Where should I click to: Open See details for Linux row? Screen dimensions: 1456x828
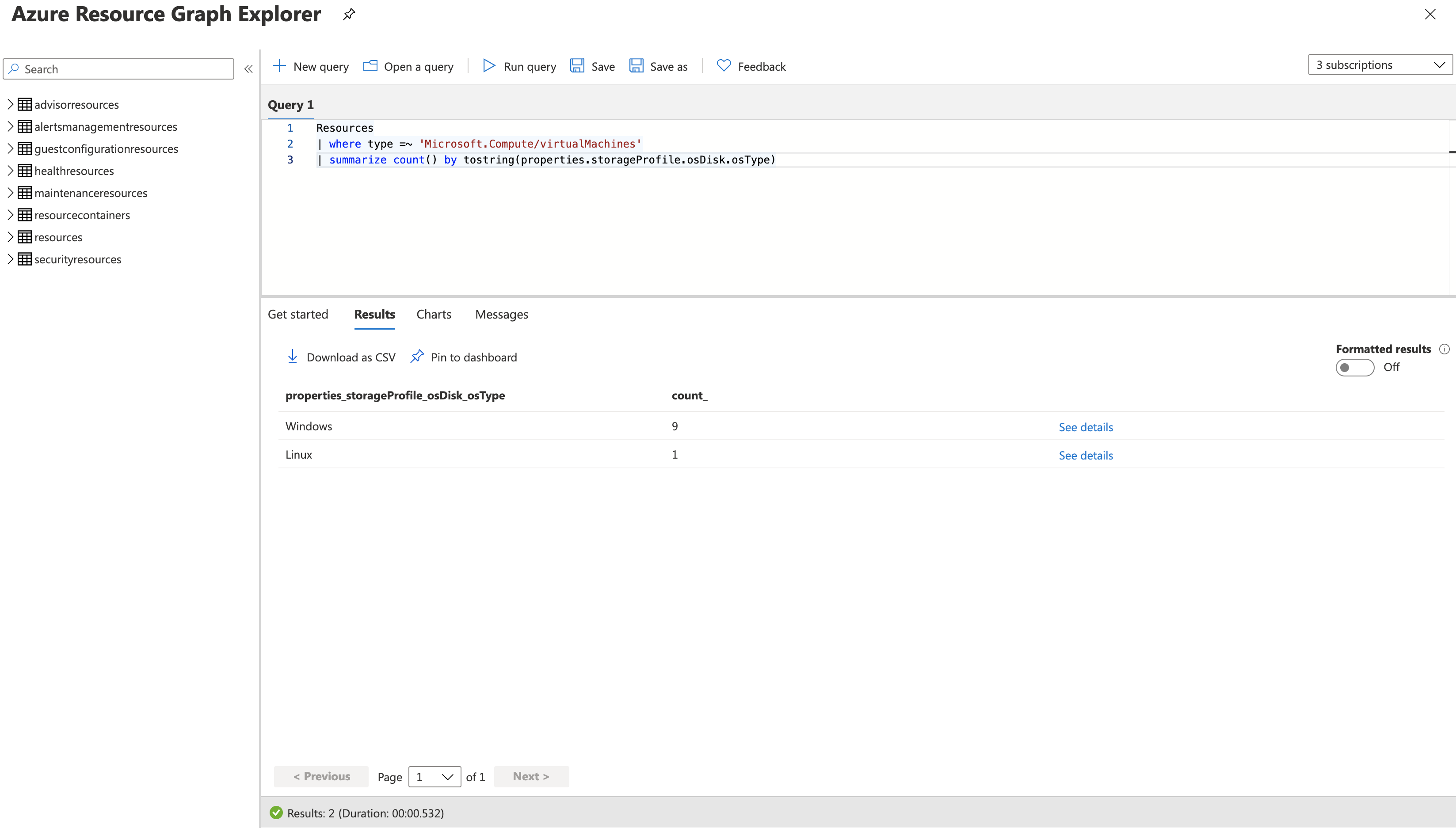tap(1086, 456)
